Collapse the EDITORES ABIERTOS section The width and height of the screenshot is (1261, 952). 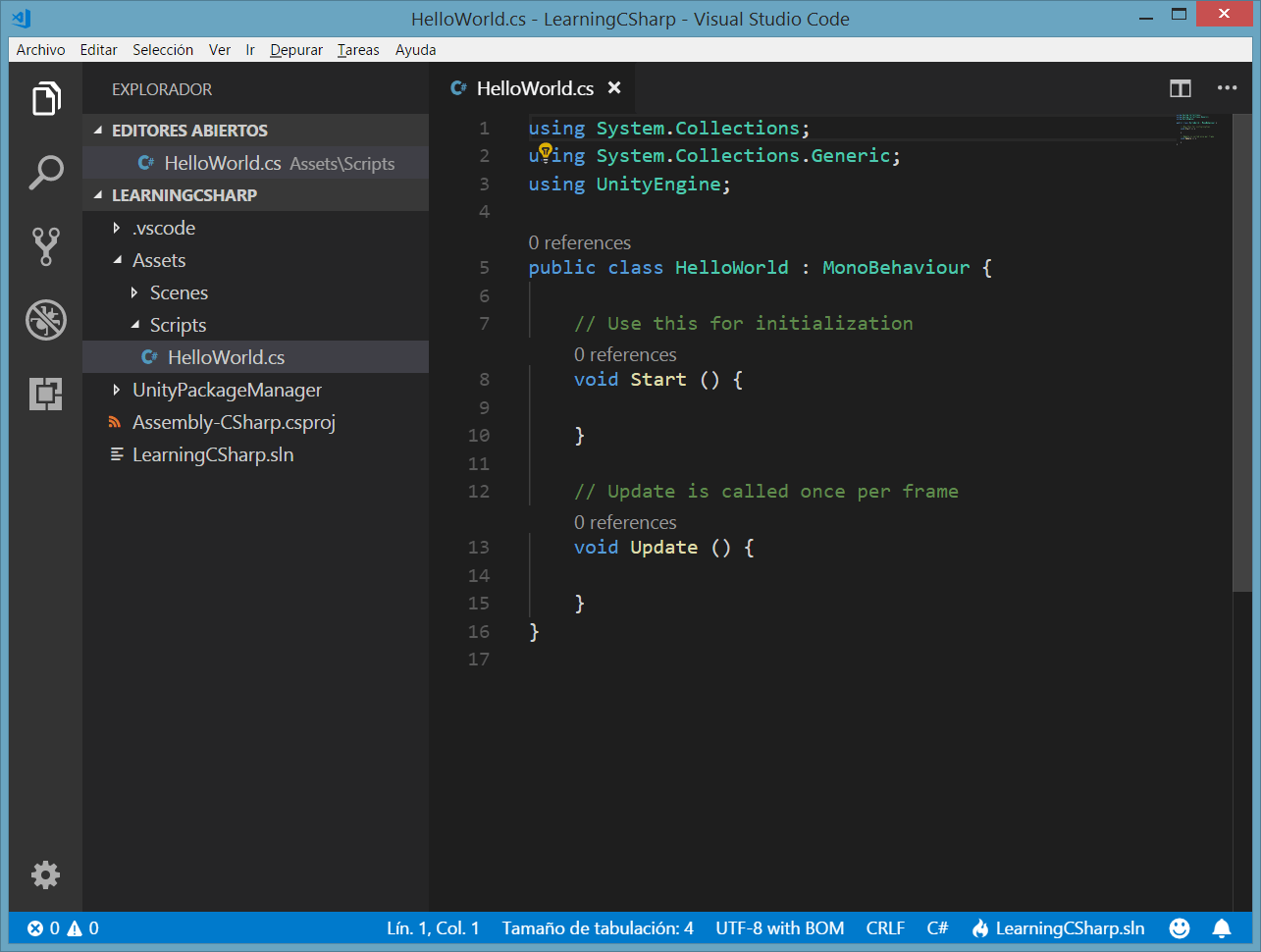coord(98,131)
